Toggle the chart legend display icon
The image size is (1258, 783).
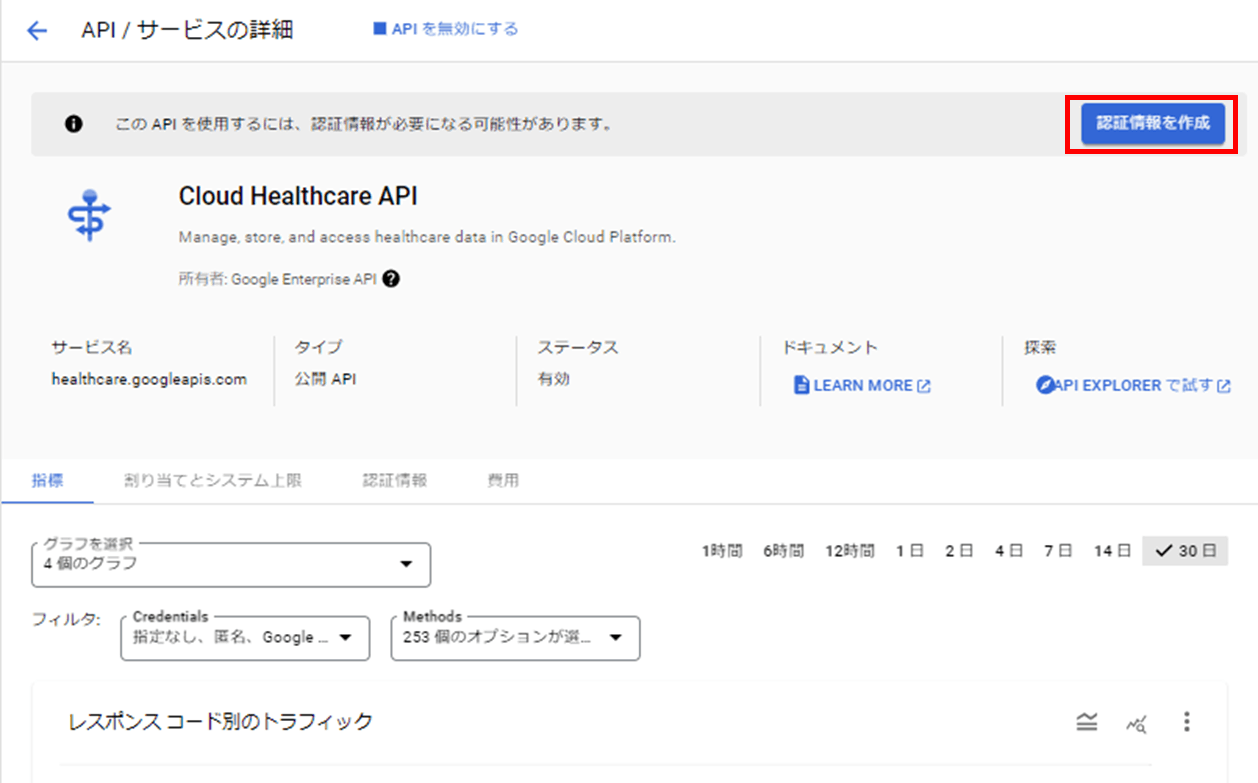(1087, 721)
